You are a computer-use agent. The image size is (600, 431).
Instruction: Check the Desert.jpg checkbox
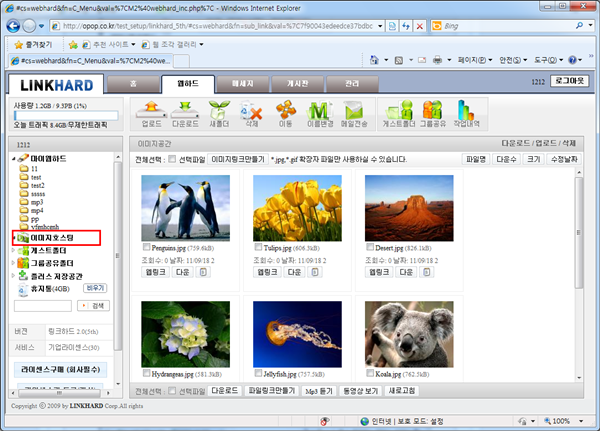point(370,247)
